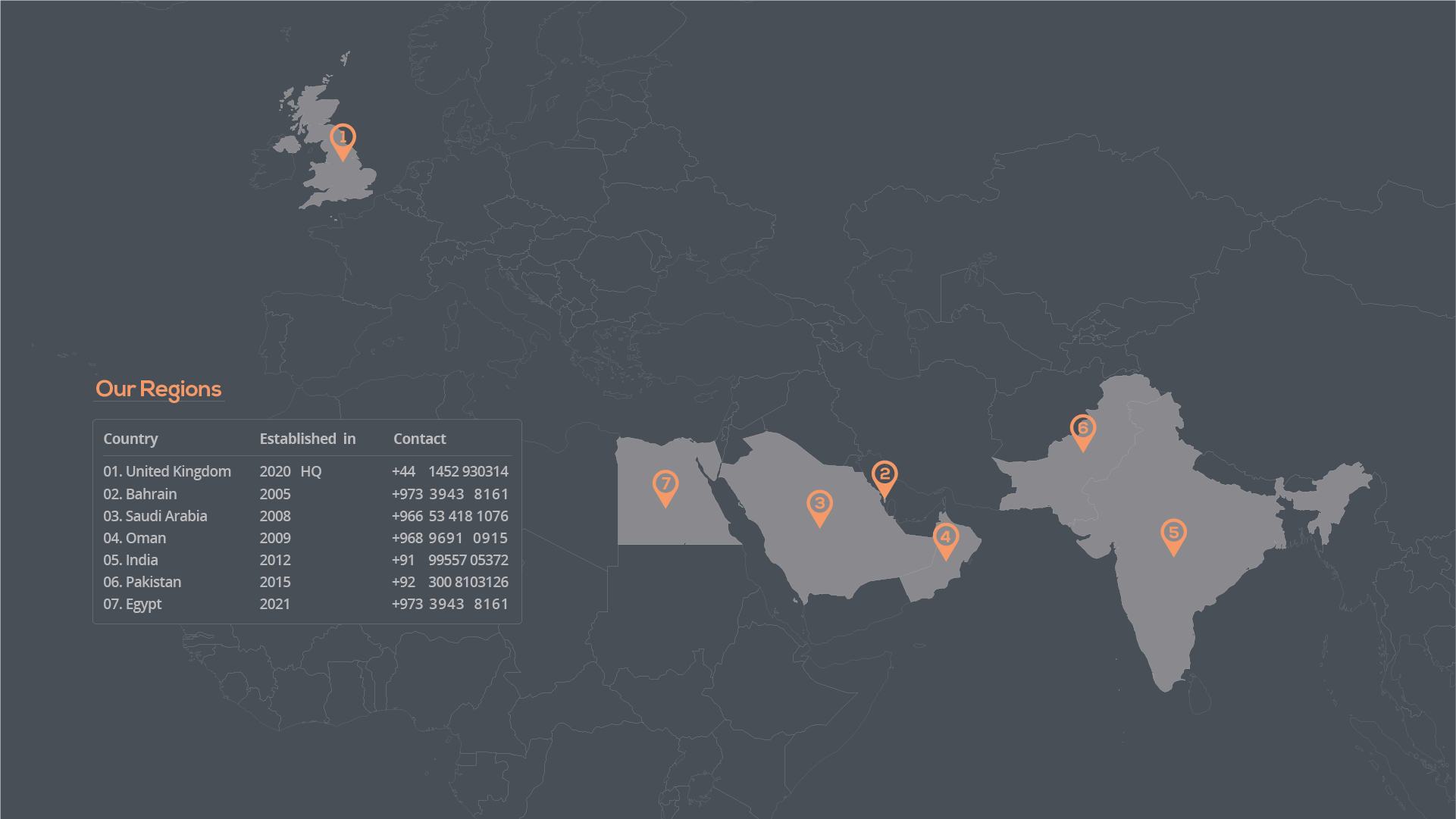Click map pin number 5 on India
Image resolution: width=1456 pixels, height=819 pixels.
tap(1173, 535)
